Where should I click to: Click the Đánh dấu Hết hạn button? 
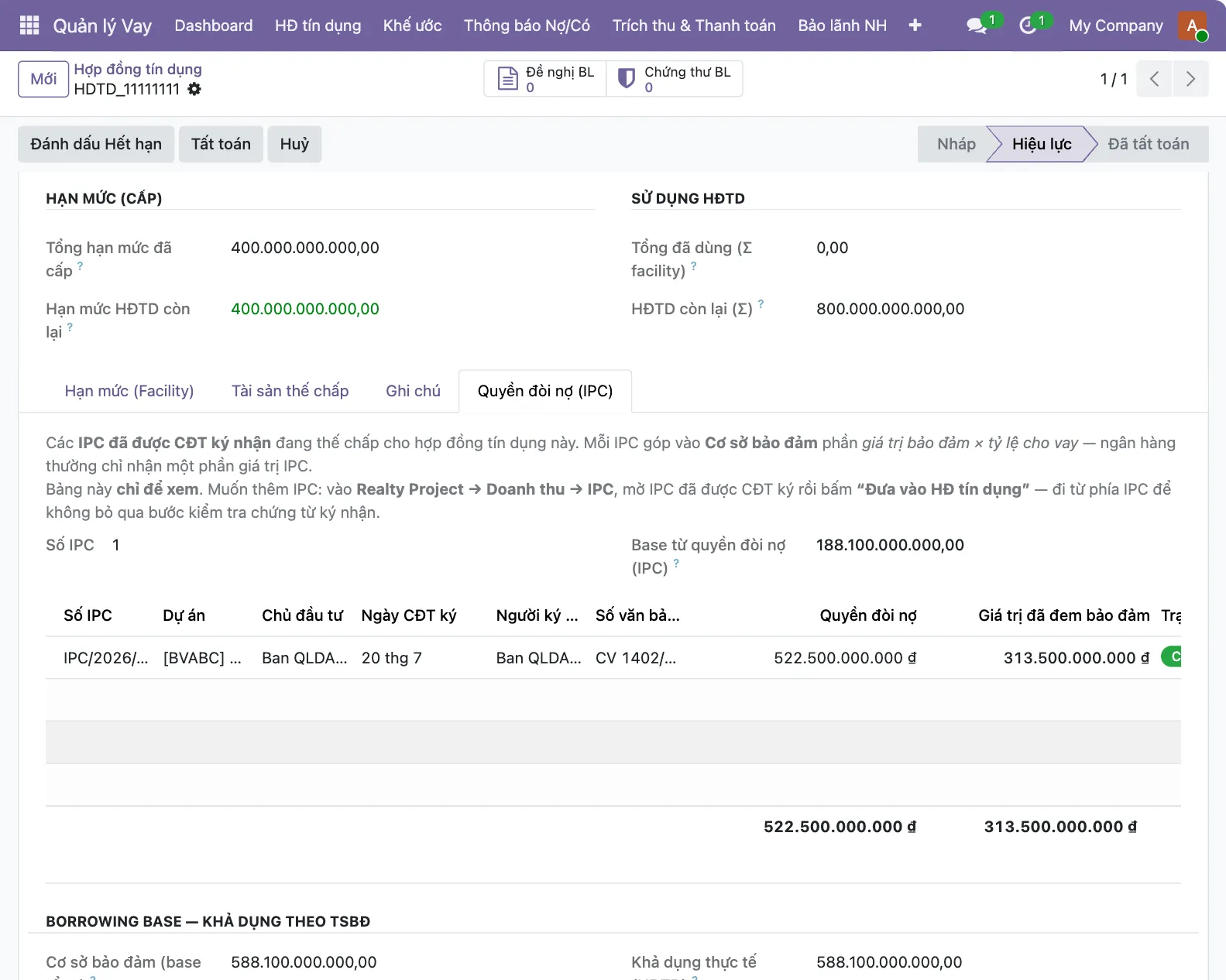pyautogui.click(x=96, y=144)
